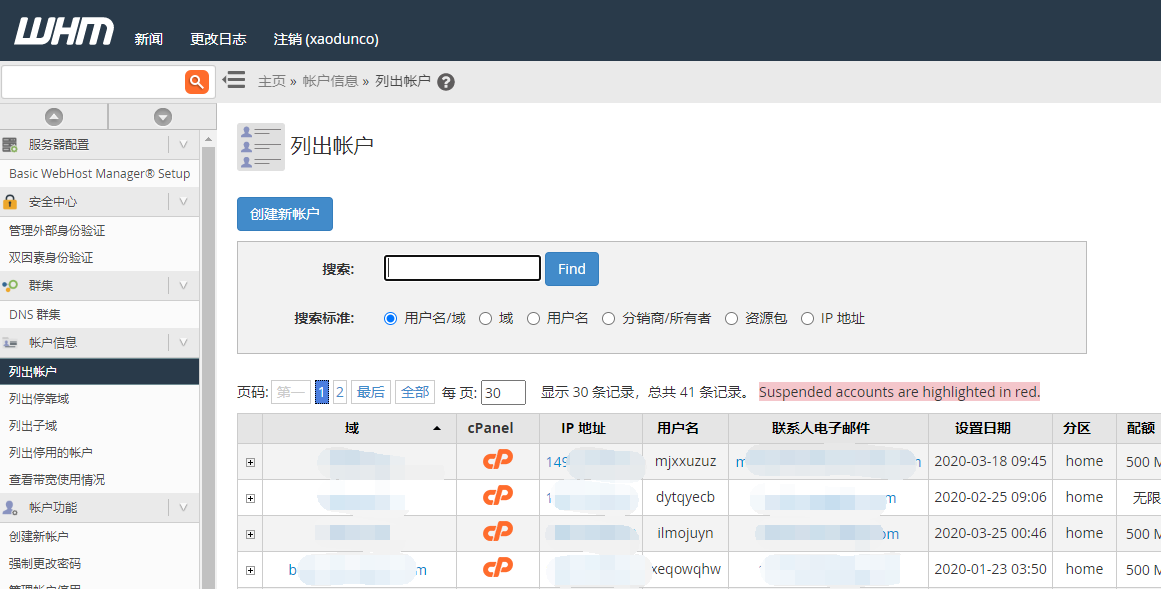Open 列出停靠域 in the sidebar
Screen dimensions: 1161x589
click(x=39, y=398)
